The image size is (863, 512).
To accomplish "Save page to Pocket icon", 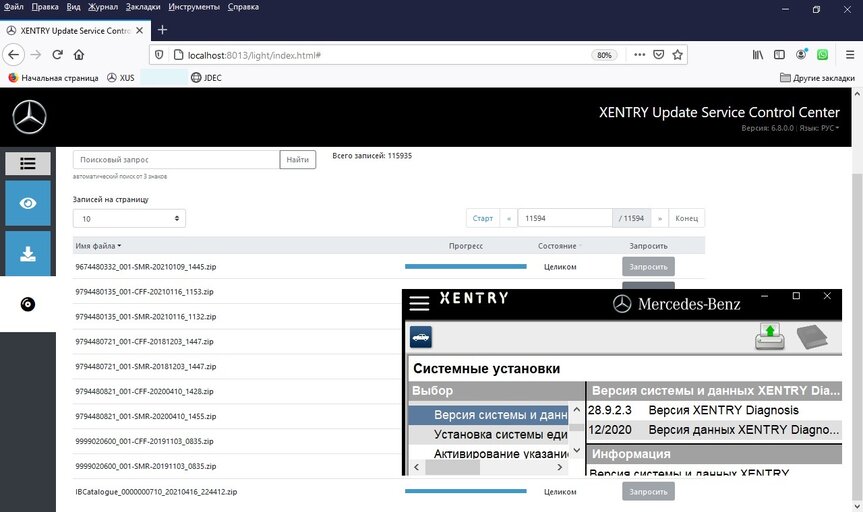I will pyautogui.click(x=658, y=55).
